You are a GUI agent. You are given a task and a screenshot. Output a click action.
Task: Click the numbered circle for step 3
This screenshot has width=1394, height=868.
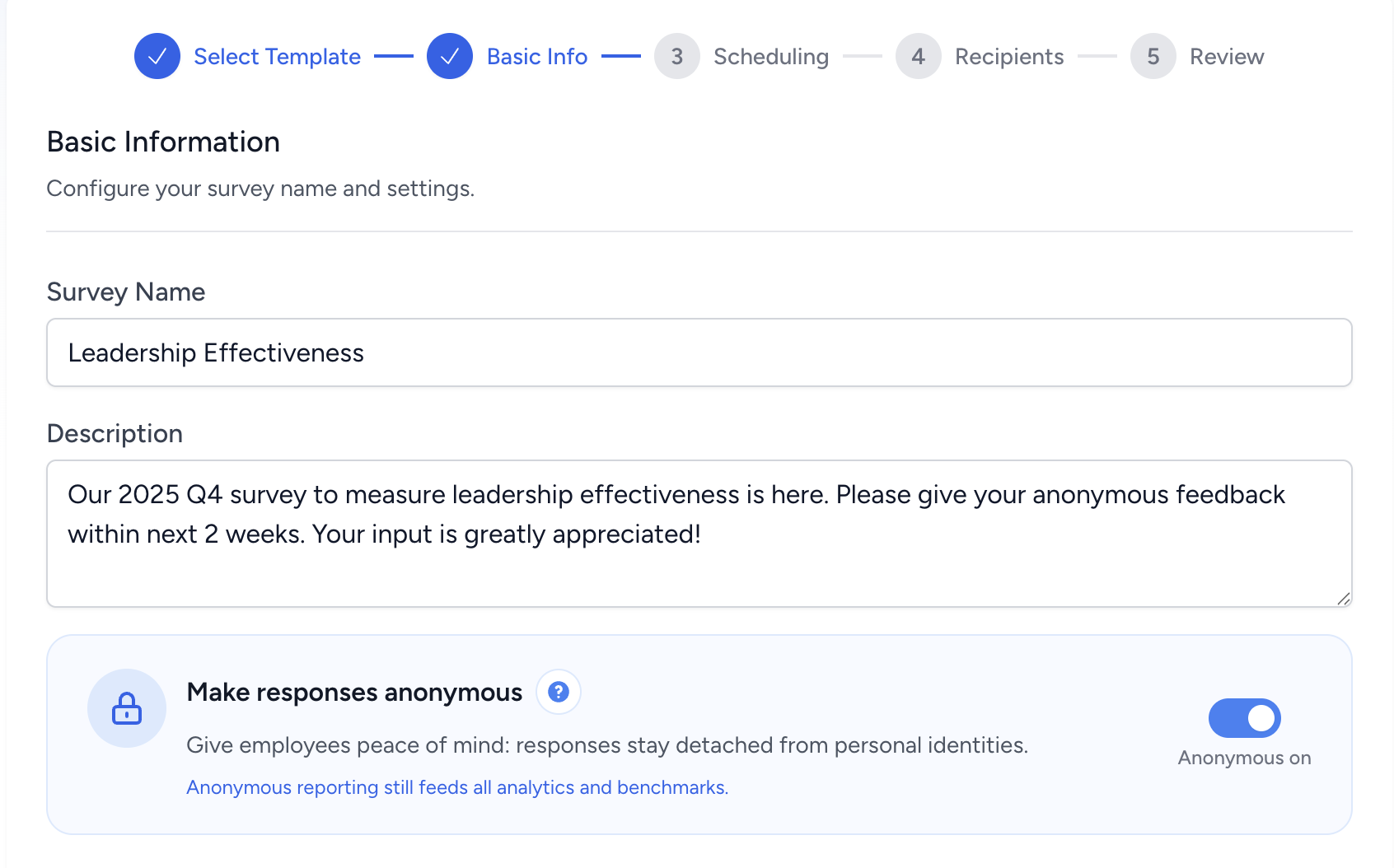(676, 56)
